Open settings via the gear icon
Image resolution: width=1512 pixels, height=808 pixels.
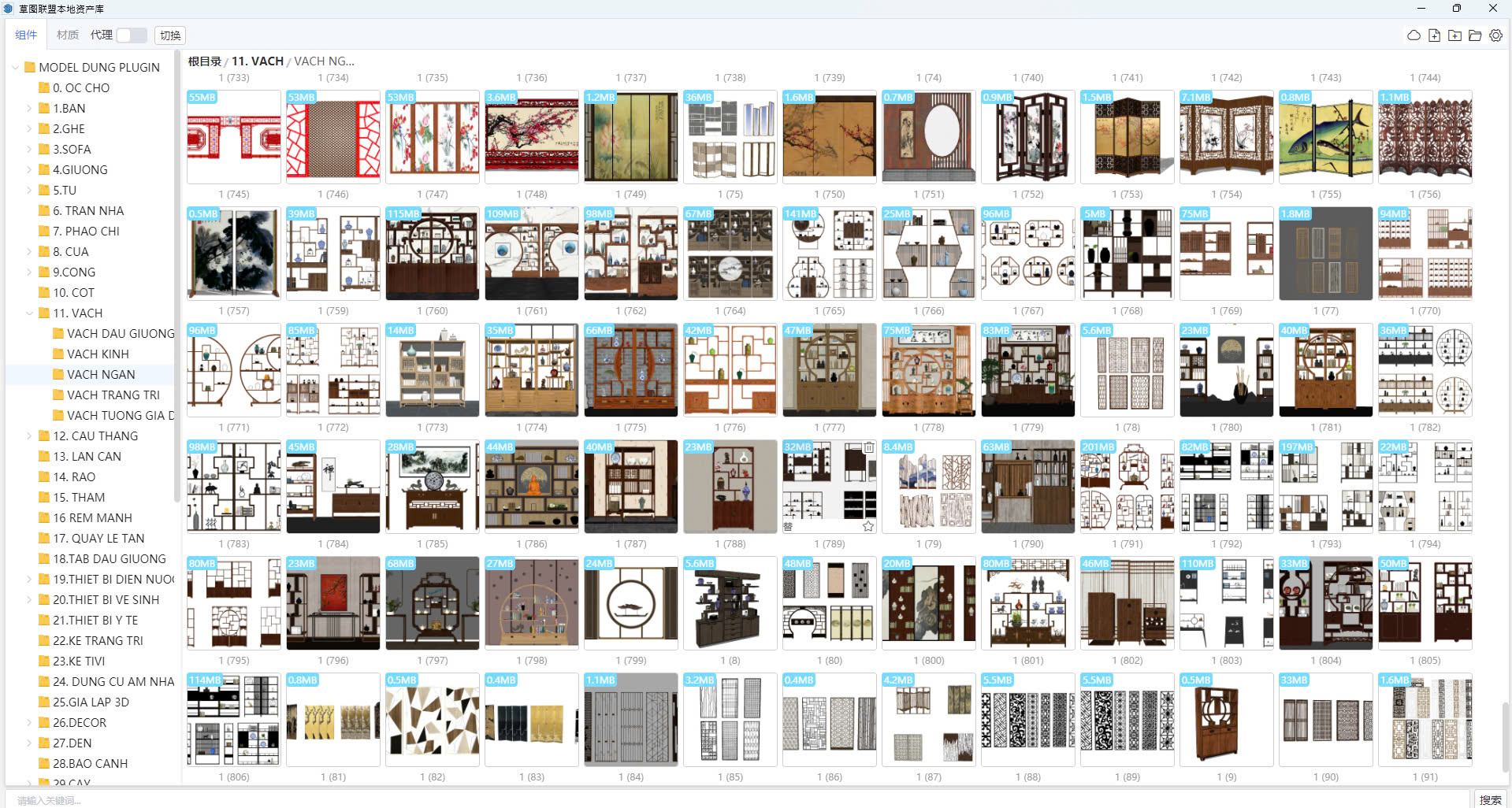(1495, 35)
